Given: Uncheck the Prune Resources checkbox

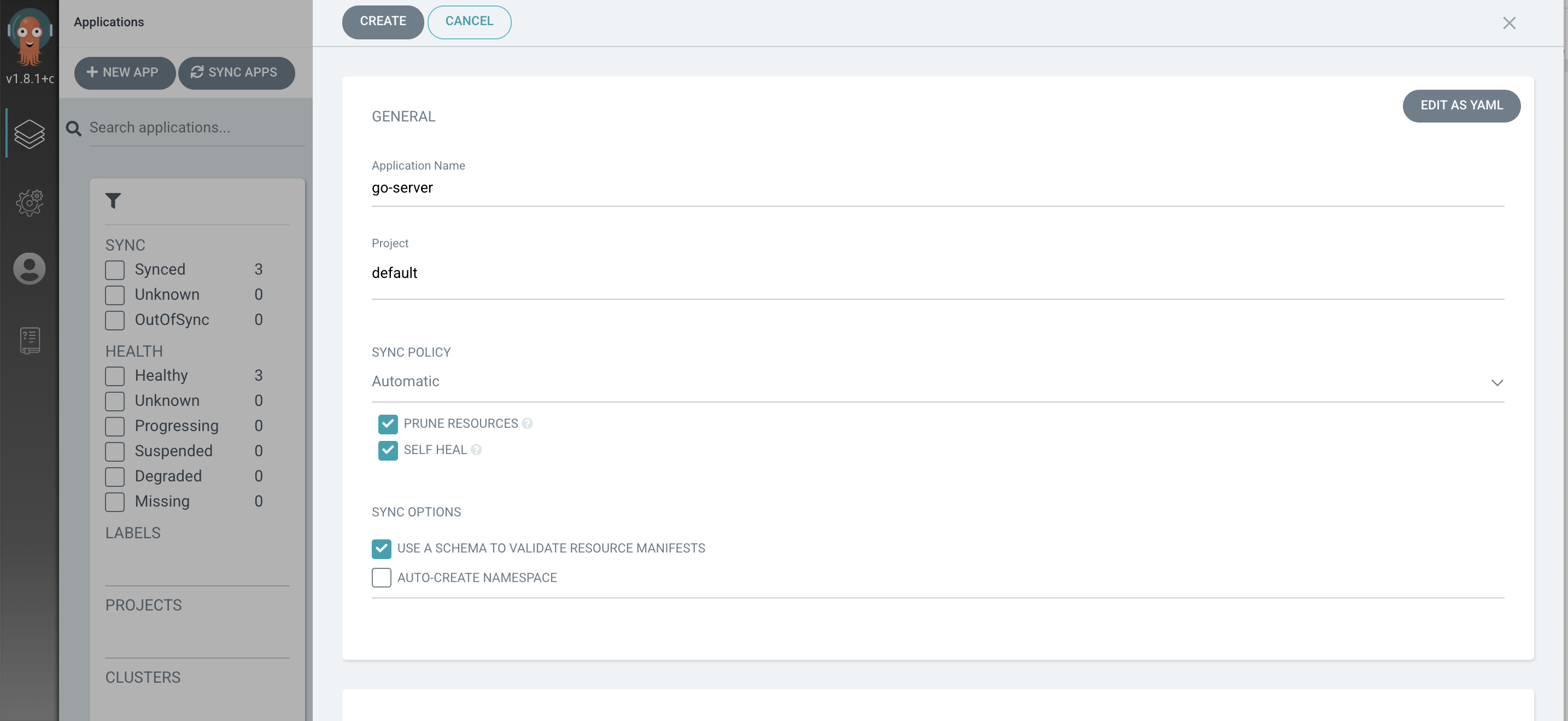Looking at the screenshot, I should tap(388, 424).
